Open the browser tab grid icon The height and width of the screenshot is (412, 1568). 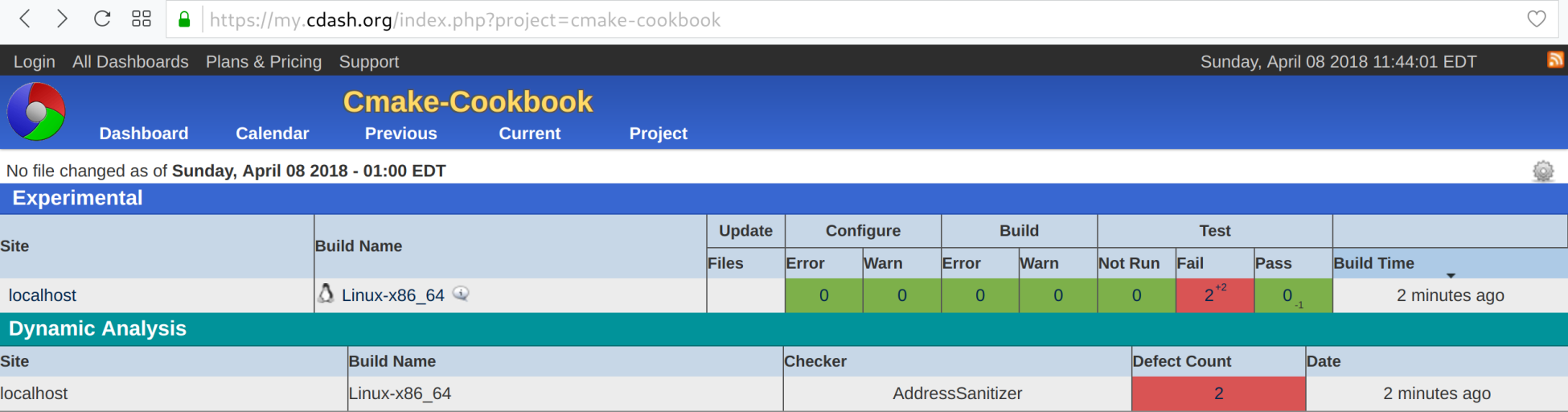142,19
